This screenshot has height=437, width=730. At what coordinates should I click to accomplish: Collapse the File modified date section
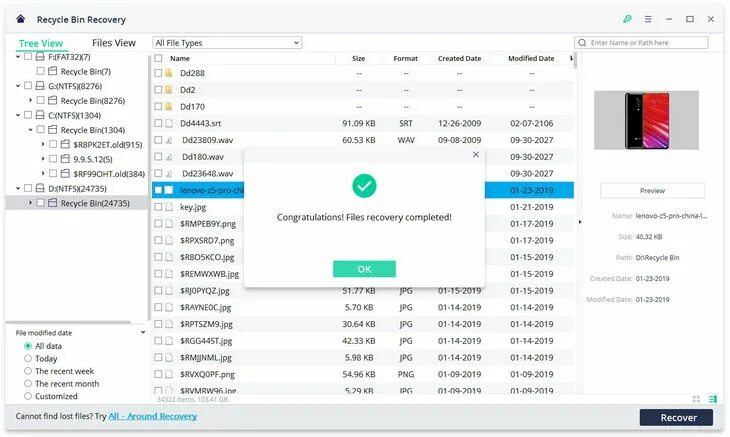(143, 332)
